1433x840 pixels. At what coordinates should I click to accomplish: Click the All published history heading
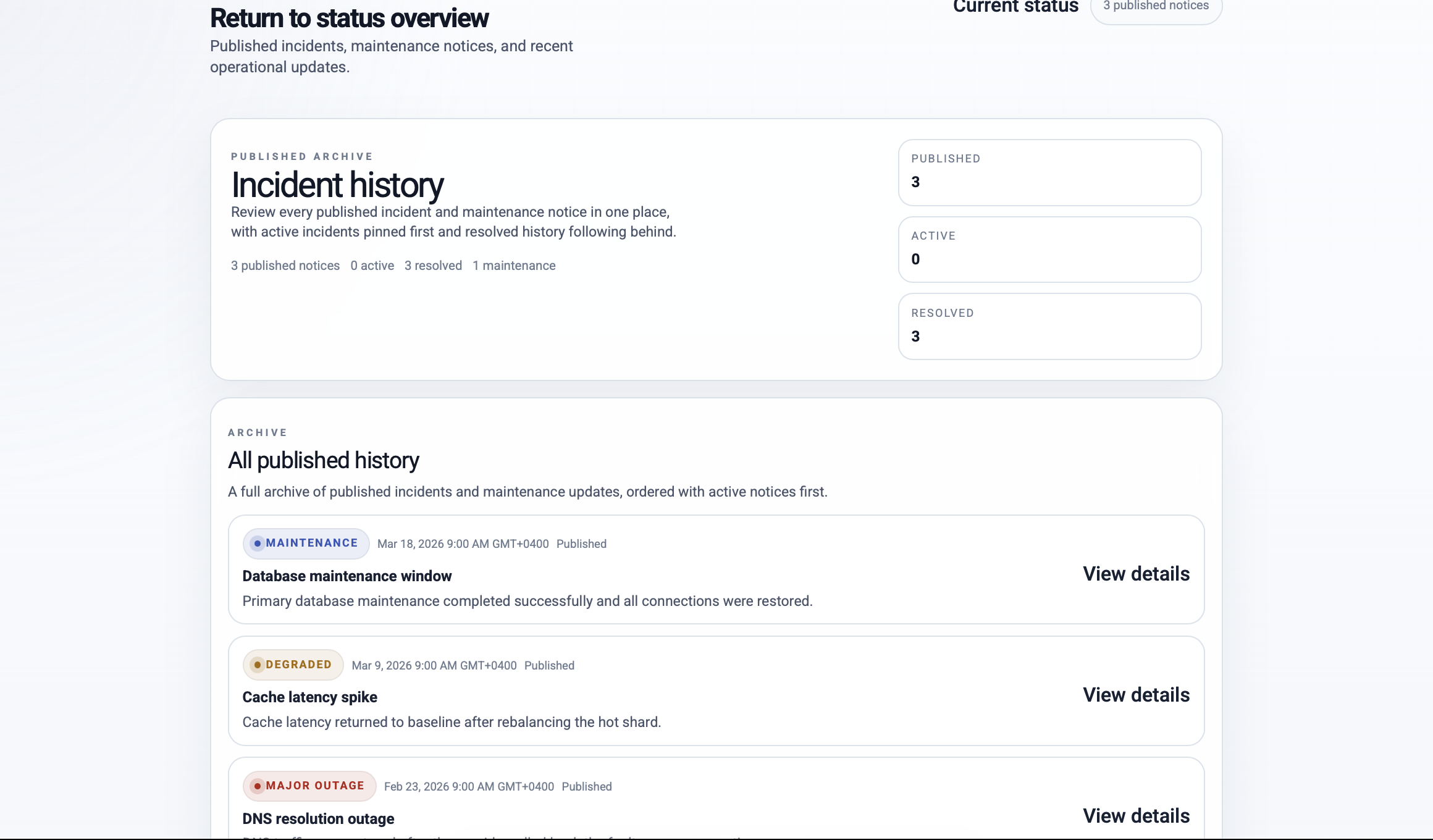[x=323, y=461]
